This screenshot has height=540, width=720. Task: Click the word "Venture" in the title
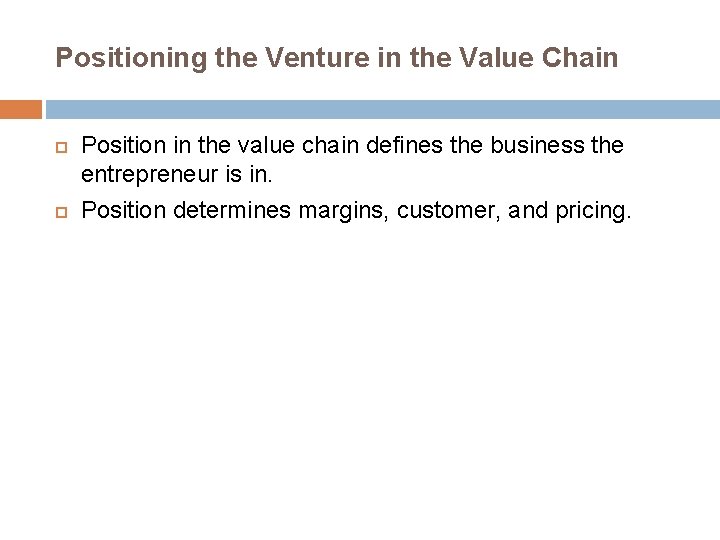305,58
